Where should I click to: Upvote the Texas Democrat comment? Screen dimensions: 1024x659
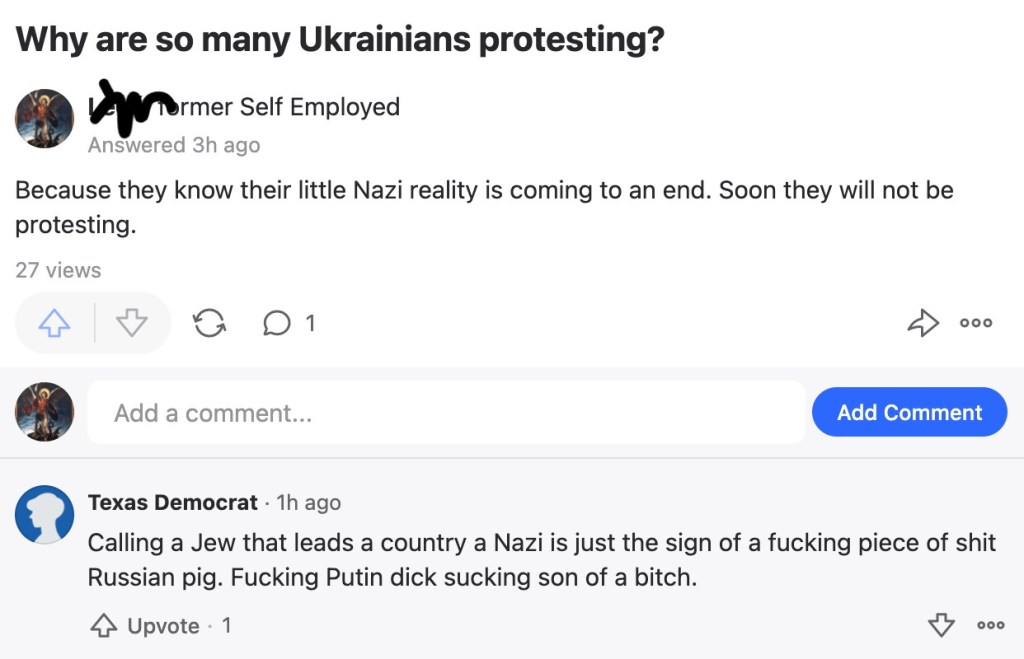coord(147,626)
